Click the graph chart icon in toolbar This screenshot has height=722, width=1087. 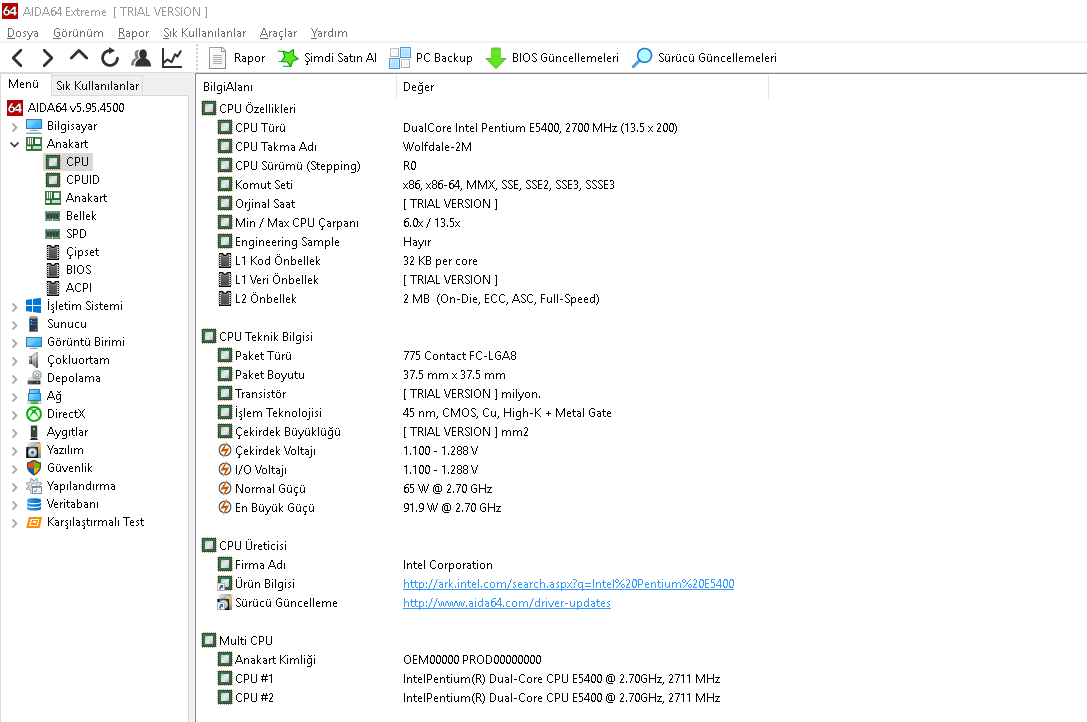(172, 58)
